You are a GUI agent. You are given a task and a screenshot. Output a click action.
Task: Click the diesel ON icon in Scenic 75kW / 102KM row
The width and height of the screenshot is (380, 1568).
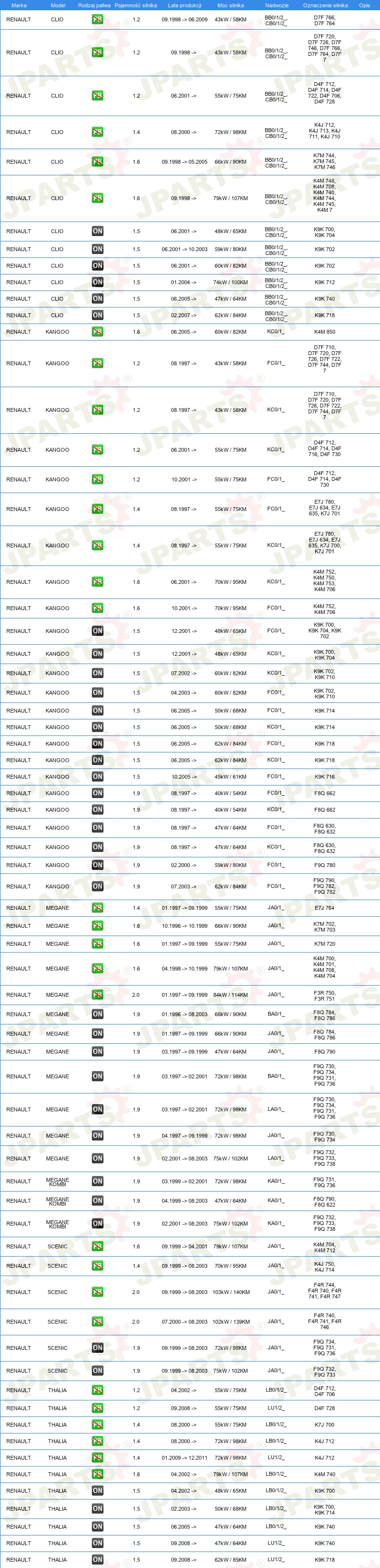click(x=98, y=1371)
